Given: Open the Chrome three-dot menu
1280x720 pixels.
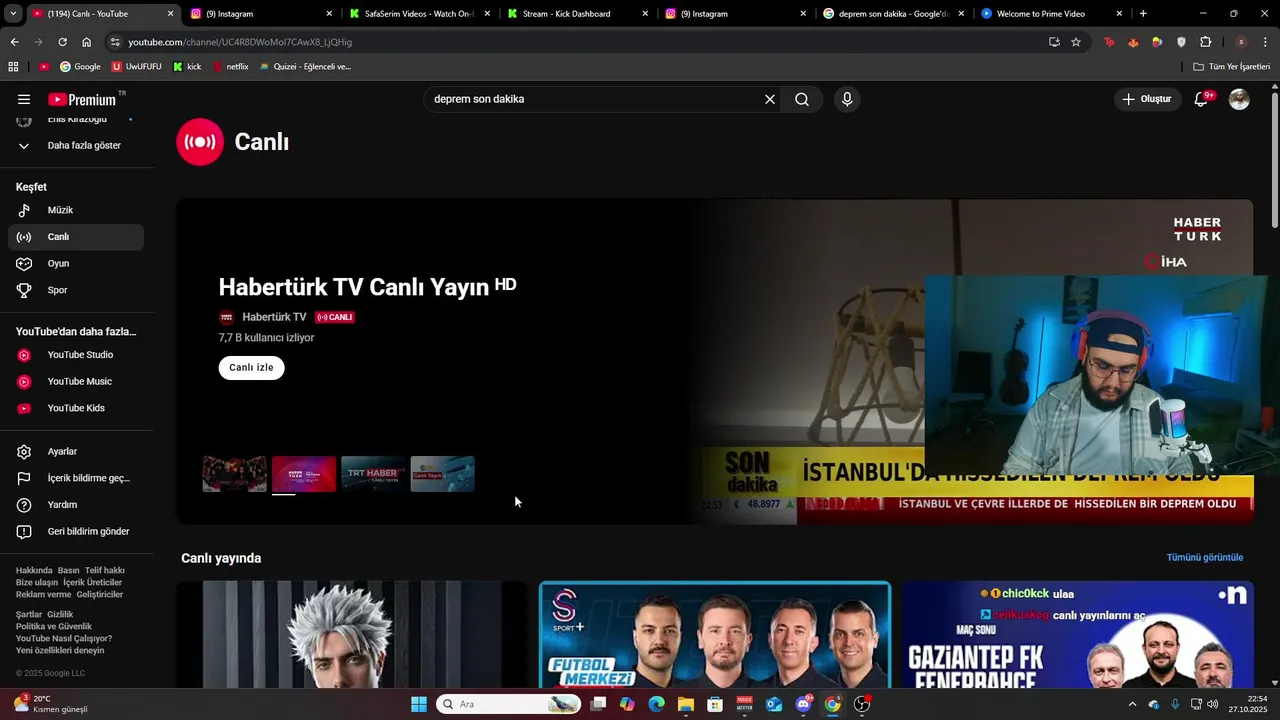Looking at the screenshot, I should [1266, 42].
